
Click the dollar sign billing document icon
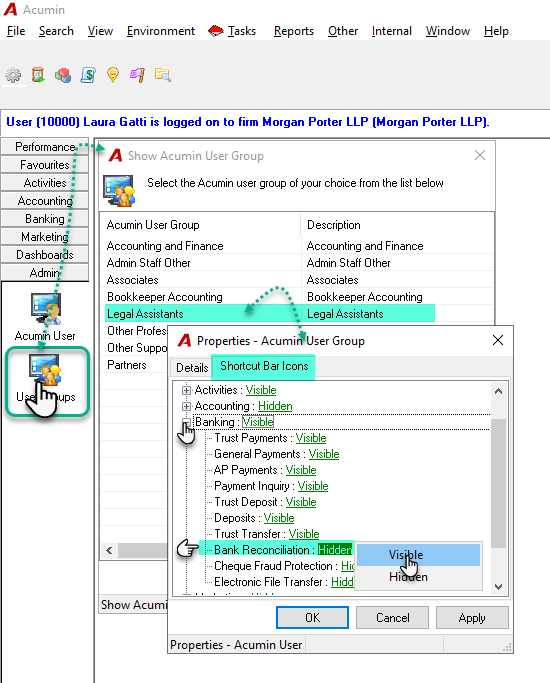click(88, 75)
